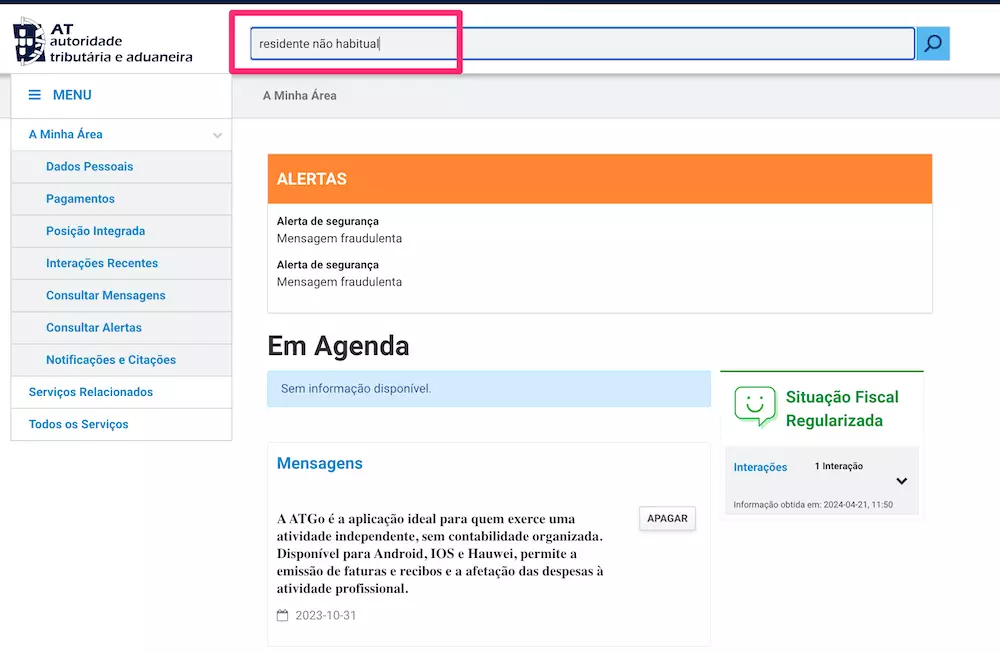Click the 'Informação obtida em: 2024-04-21, 11:50' text
Viewport: 1000px width, 653px height.
pyautogui.click(x=813, y=504)
